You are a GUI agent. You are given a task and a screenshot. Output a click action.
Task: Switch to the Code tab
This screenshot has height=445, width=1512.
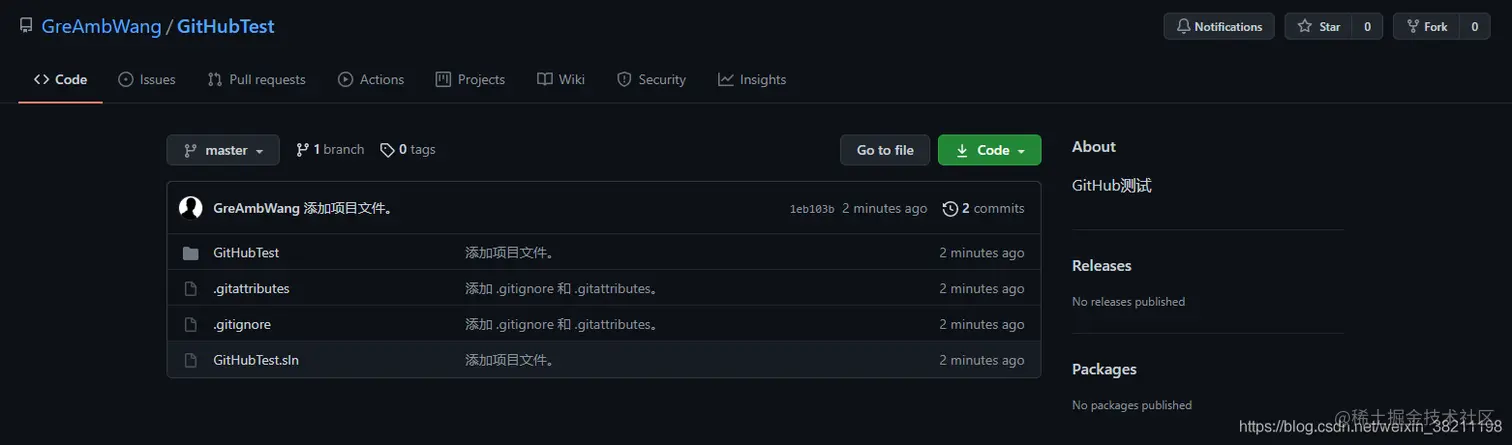[60, 79]
